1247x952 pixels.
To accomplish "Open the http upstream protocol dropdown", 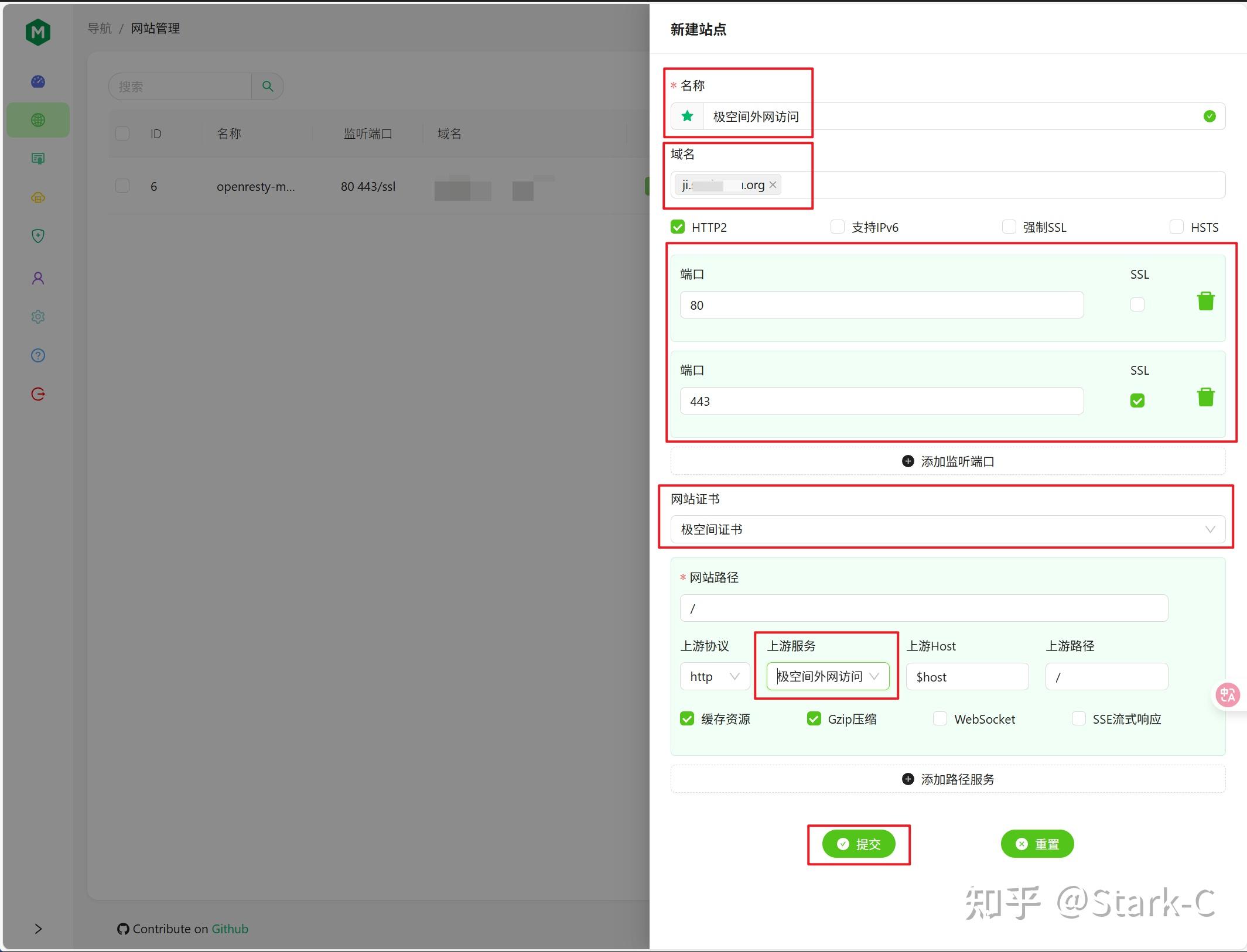I will point(714,676).
